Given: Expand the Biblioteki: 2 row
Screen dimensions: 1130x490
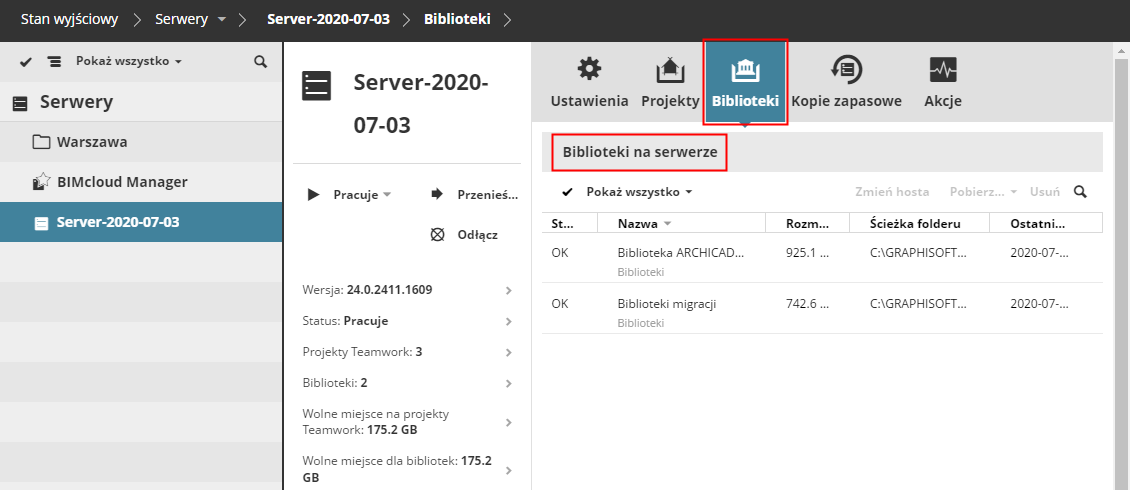Looking at the screenshot, I should (x=409, y=383).
